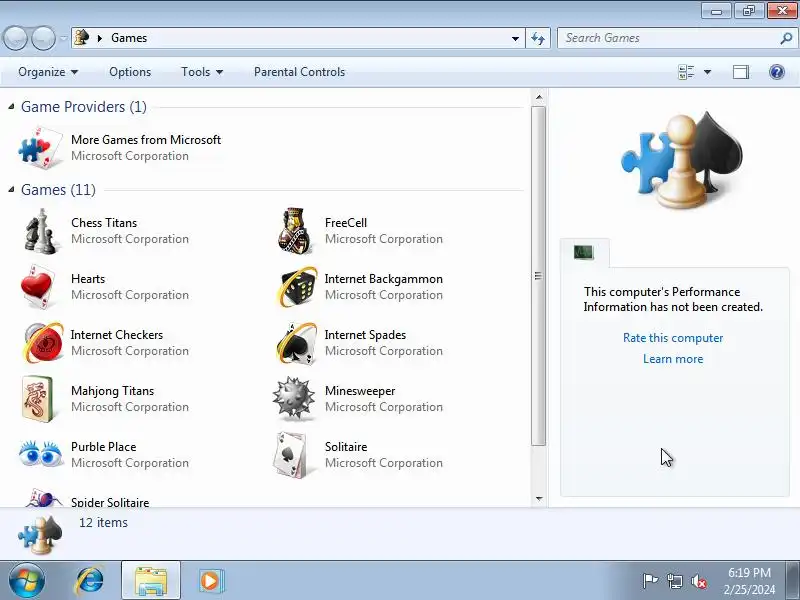Click the network tray icon
Screen dimensions: 800x600
click(x=674, y=581)
